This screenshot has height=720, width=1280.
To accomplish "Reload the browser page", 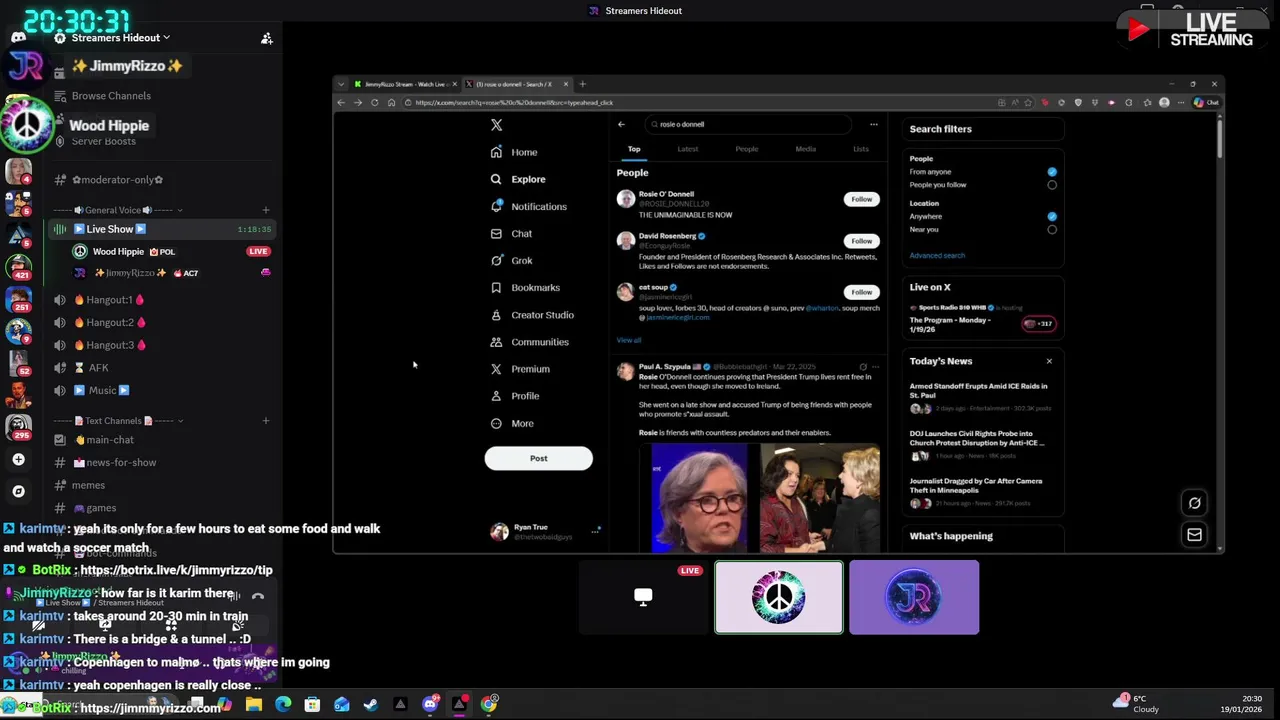I will pos(375,102).
